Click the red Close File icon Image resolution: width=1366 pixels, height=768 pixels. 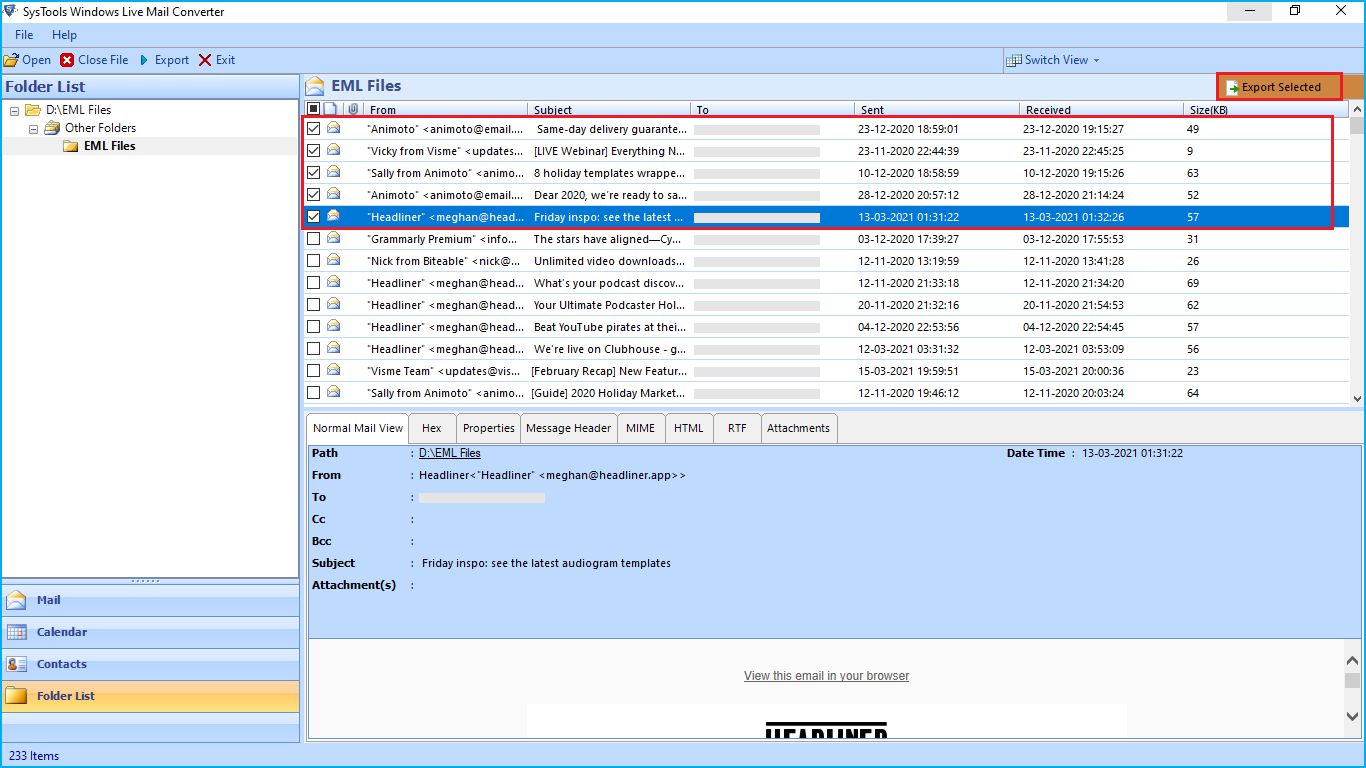pyautogui.click(x=67, y=60)
